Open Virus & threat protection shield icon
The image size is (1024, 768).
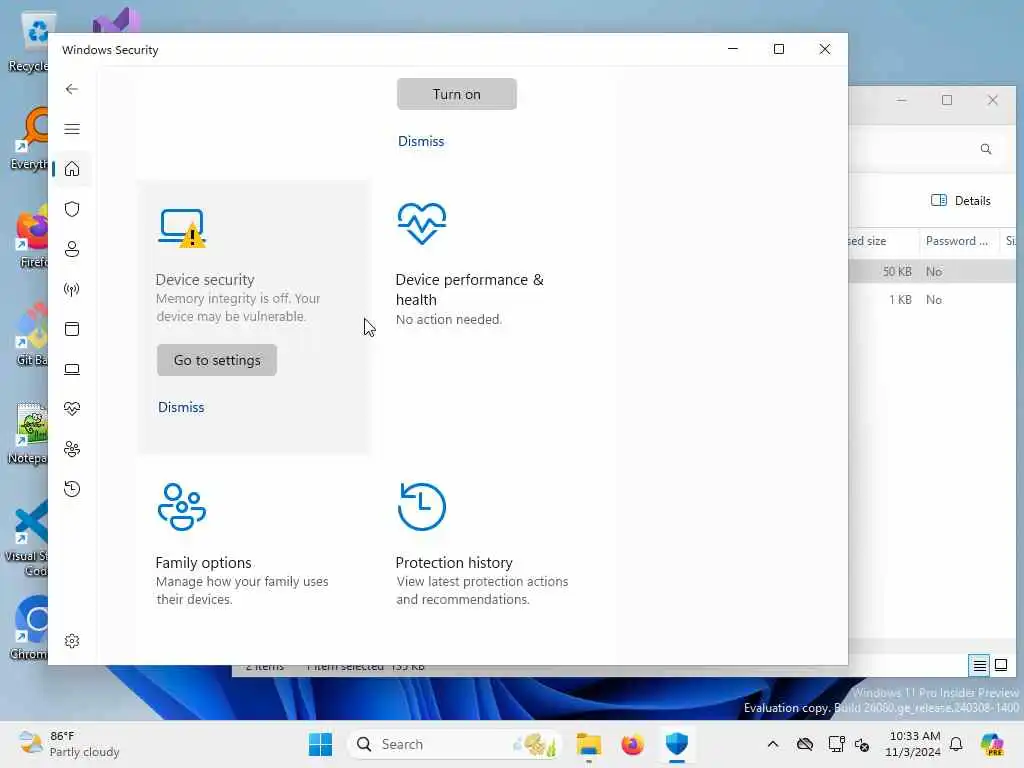(x=72, y=209)
